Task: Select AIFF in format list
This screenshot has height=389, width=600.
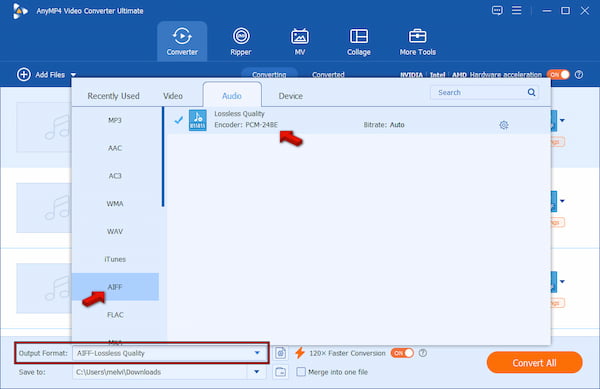Action: click(x=115, y=287)
